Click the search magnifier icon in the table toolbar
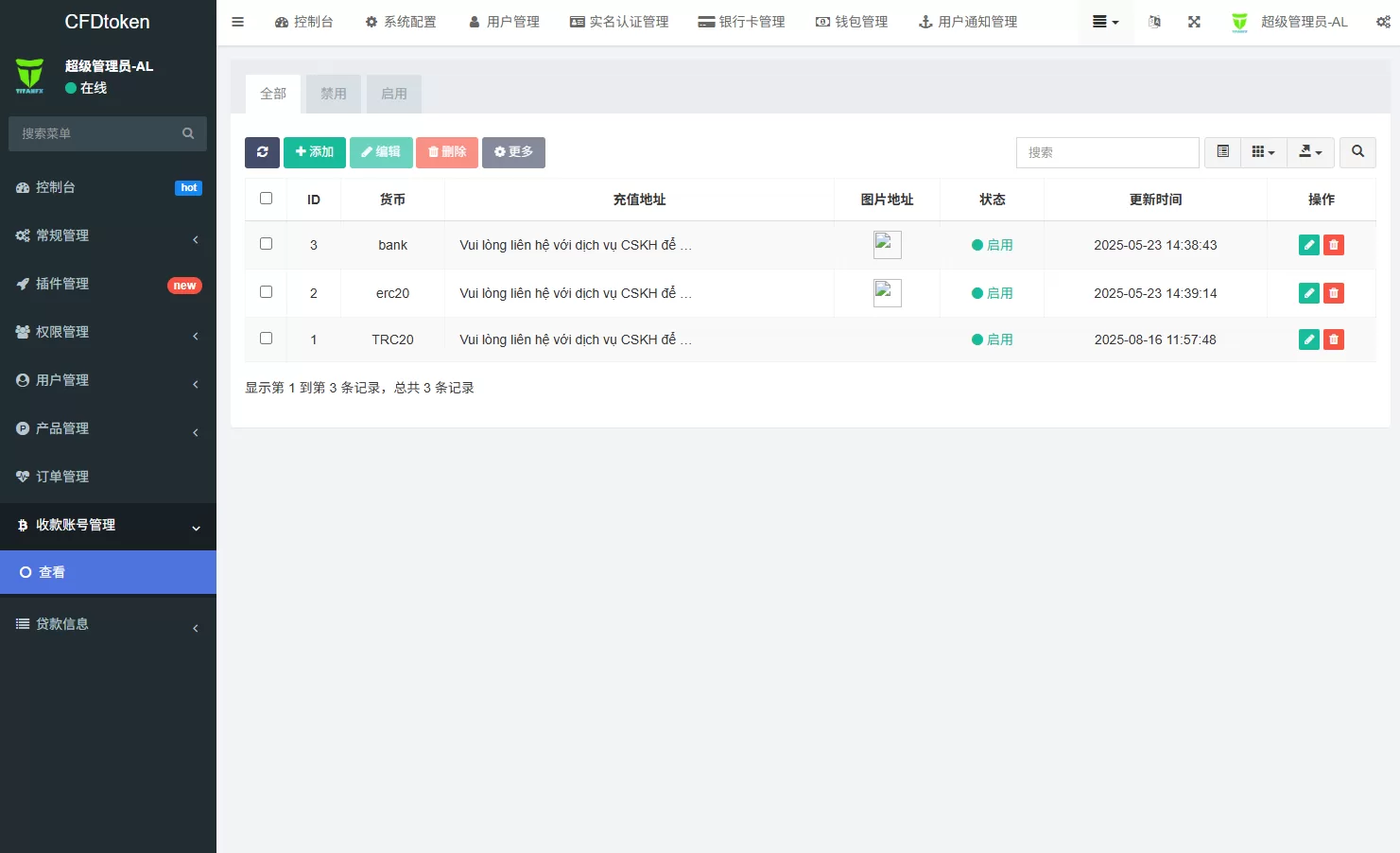Image resolution: width=1400 pixels, height=853 pixels. tap(1357, 151)
